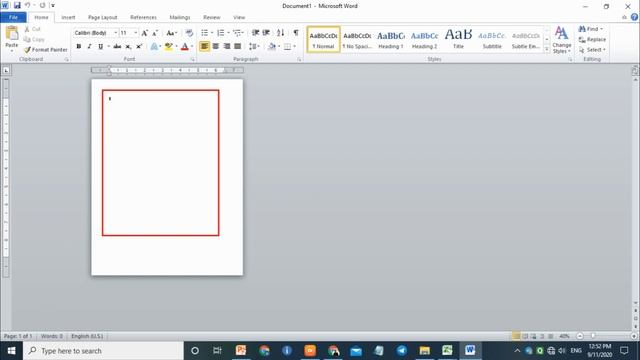640x360 pixels.
Task: Apply the red font color
Action: (184, 46)
